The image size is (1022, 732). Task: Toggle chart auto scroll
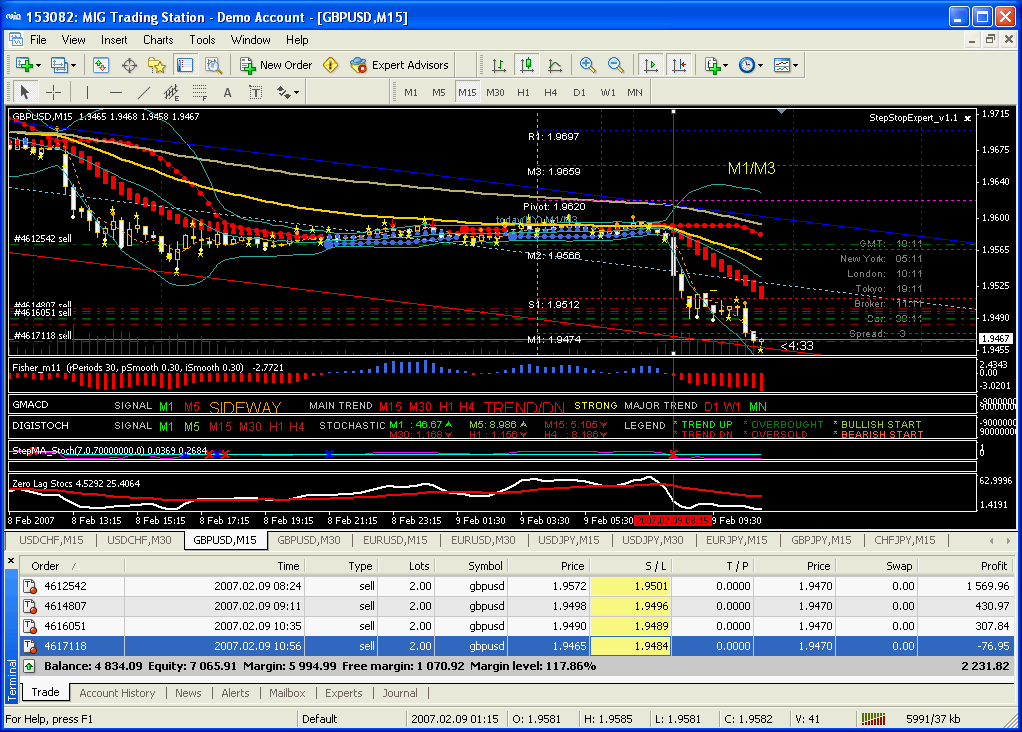point(651,65)
